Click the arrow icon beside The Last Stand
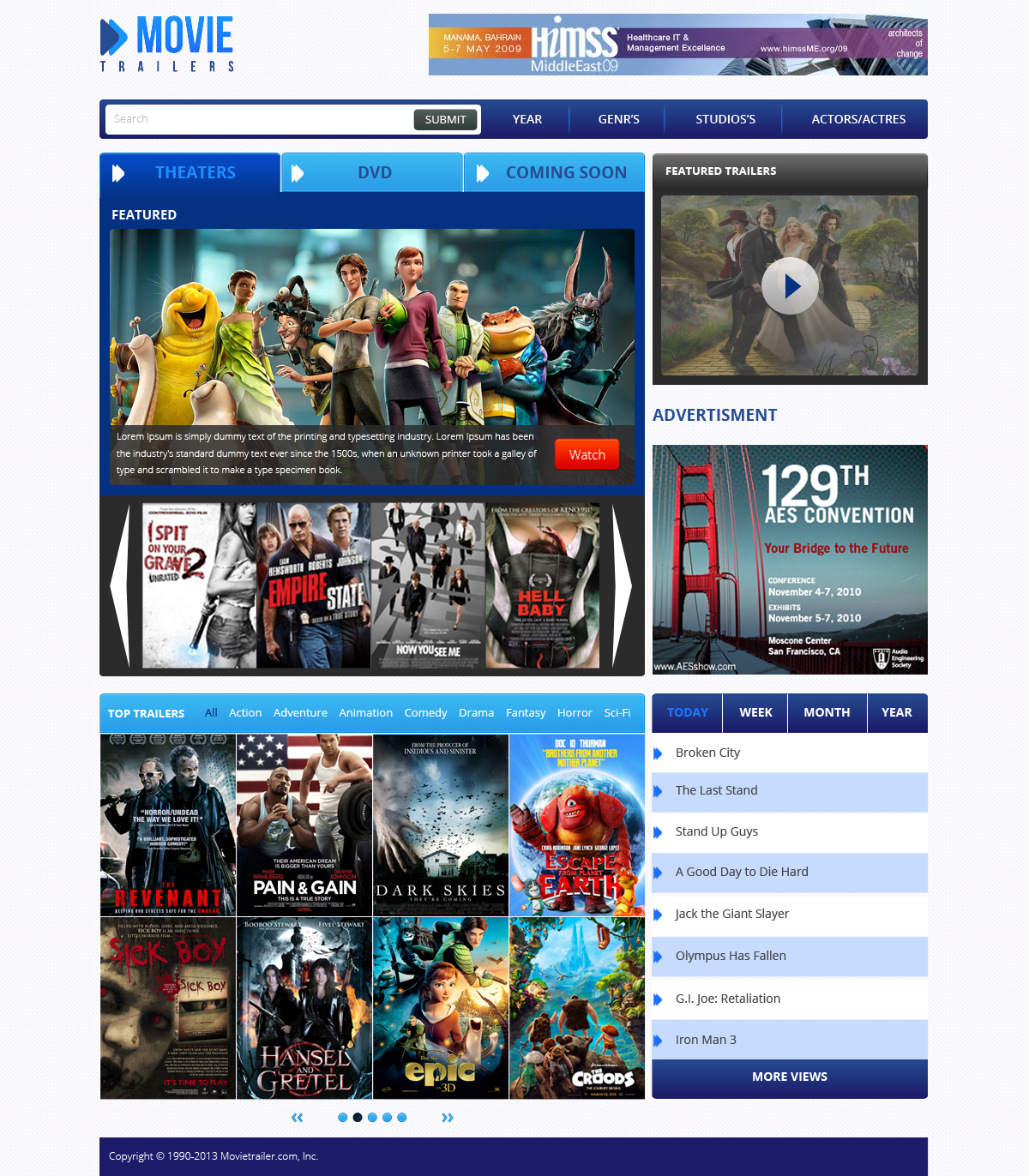The image size is (1029, 1176). (658, 791)
